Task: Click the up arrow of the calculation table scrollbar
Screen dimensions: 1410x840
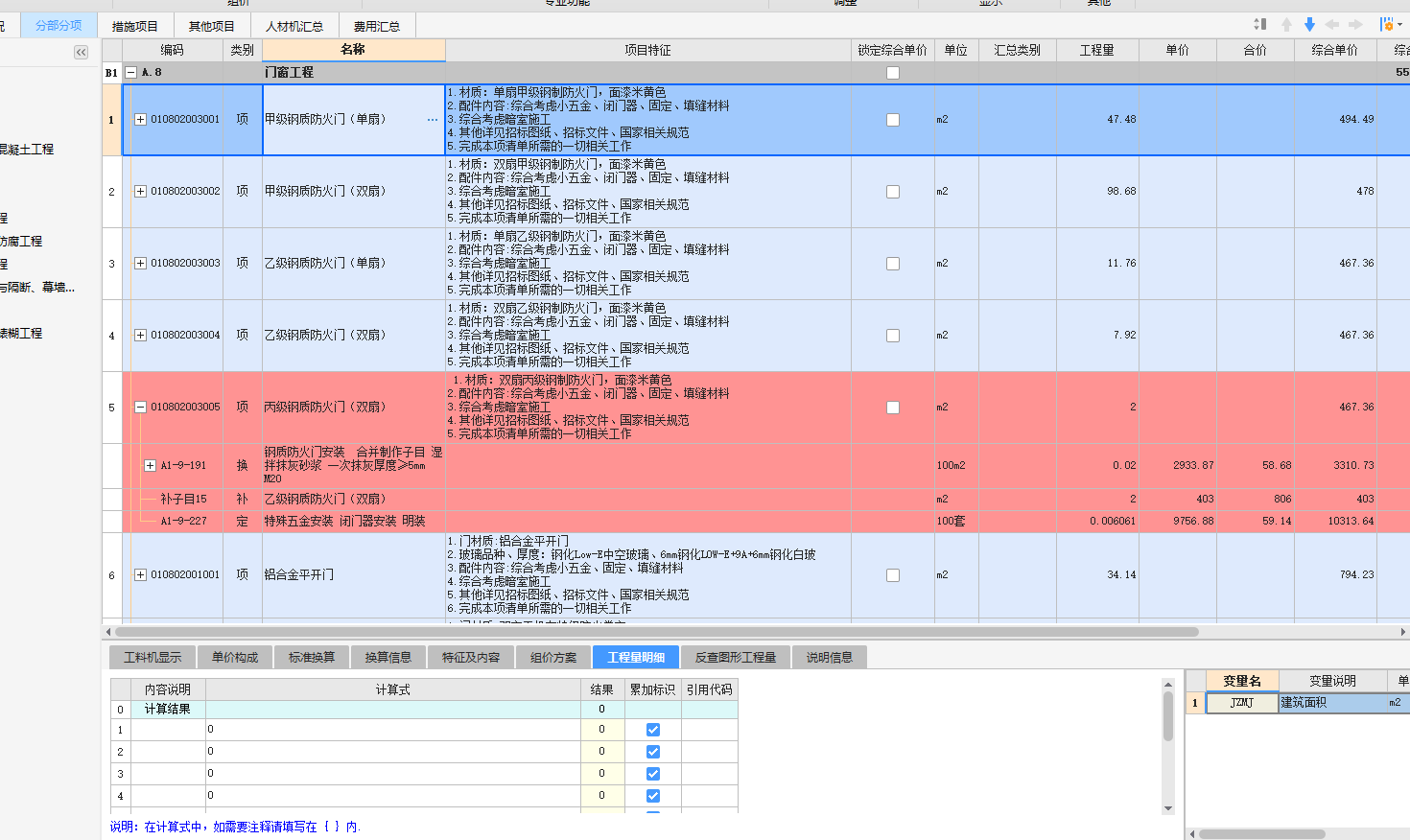Action: point(1168,685)
